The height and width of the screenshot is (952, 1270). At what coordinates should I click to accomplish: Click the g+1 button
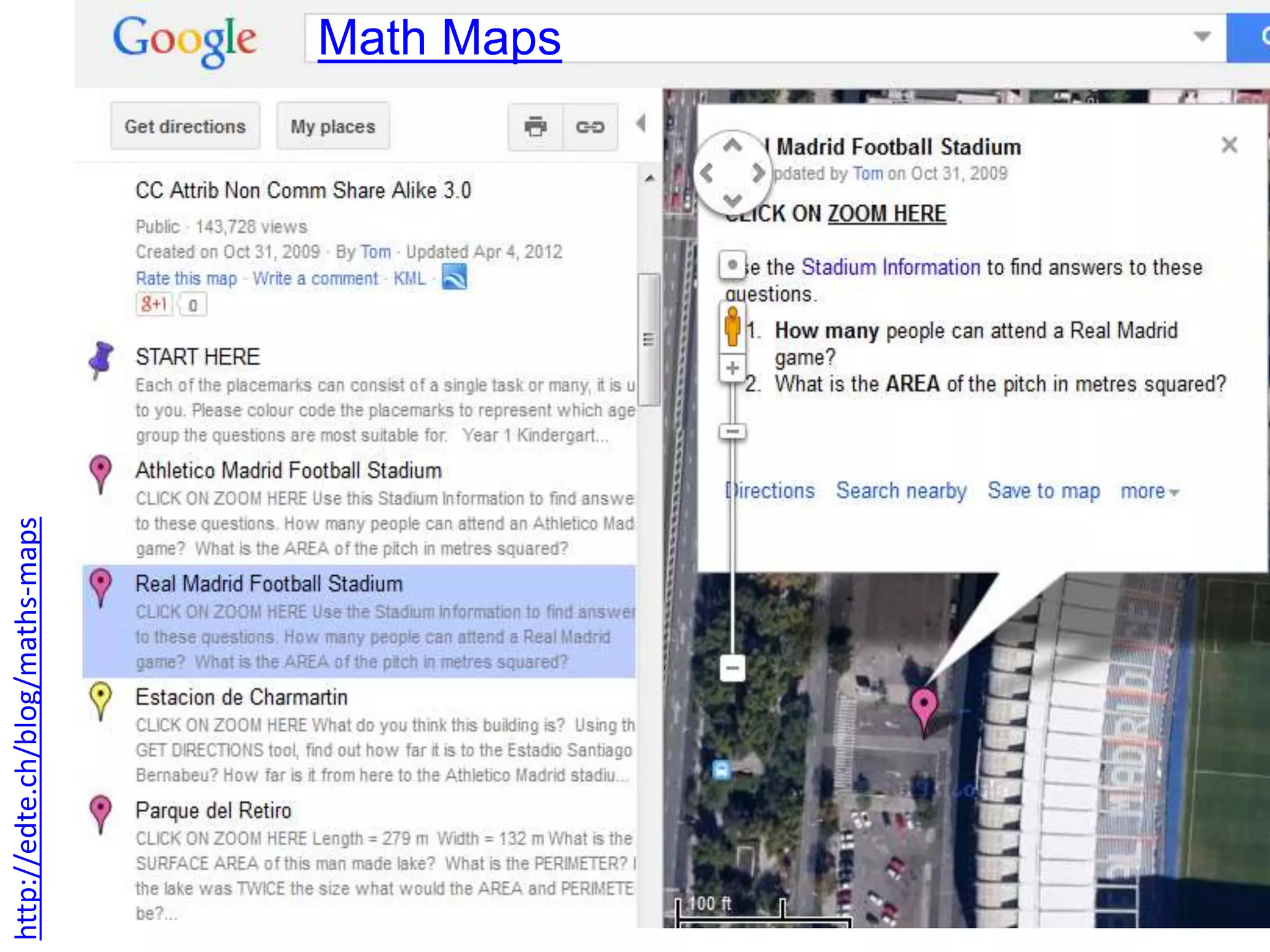point(154,304)
